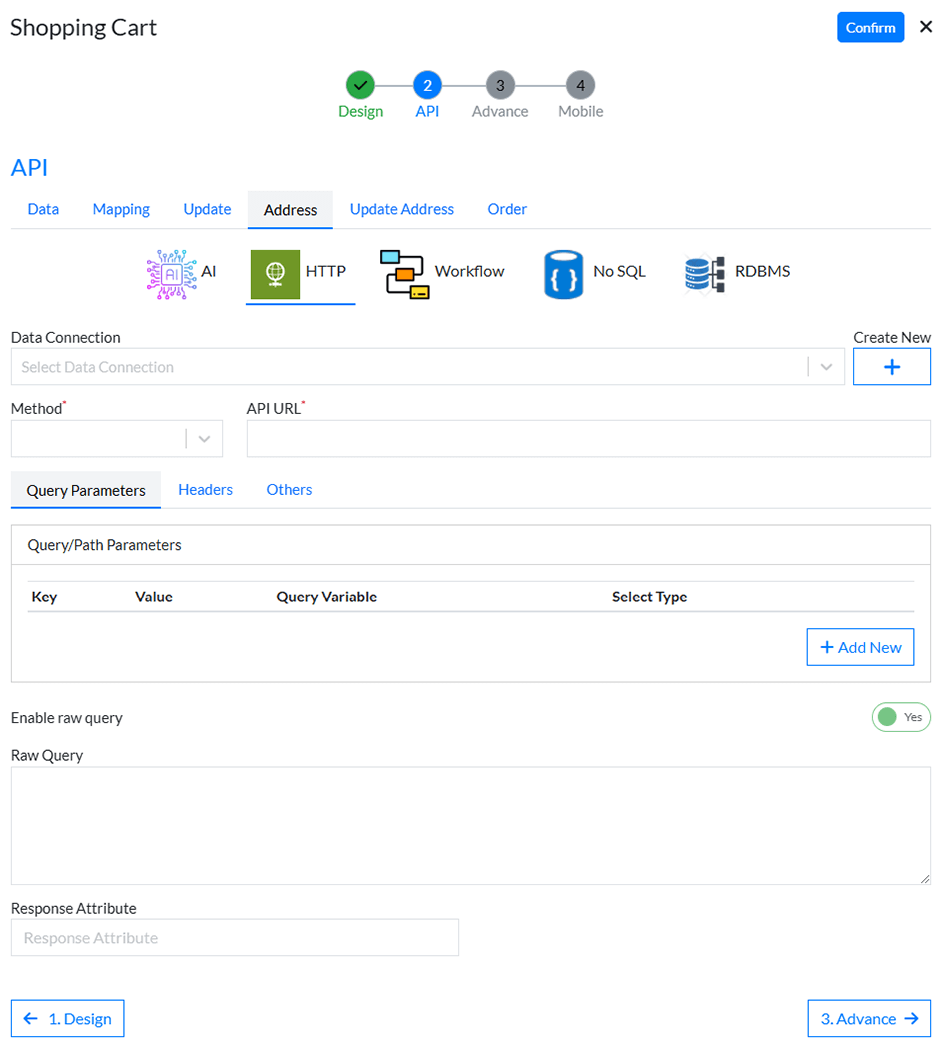Click the API URL input field
The image size is (942, 1051).
click(x=588, y=439)
